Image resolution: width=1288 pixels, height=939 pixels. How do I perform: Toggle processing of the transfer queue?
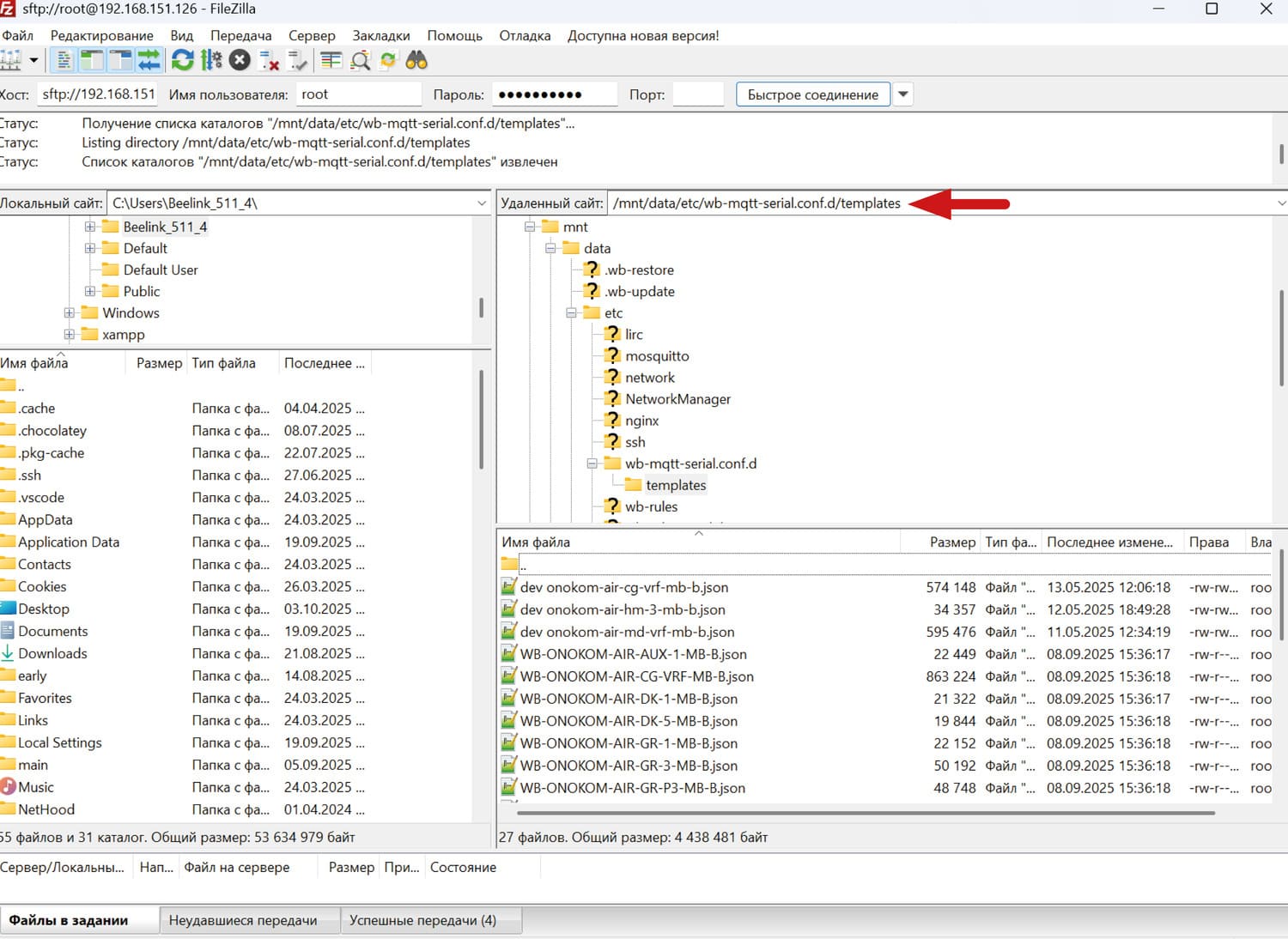pyautogui.click(x=211, y=60)
